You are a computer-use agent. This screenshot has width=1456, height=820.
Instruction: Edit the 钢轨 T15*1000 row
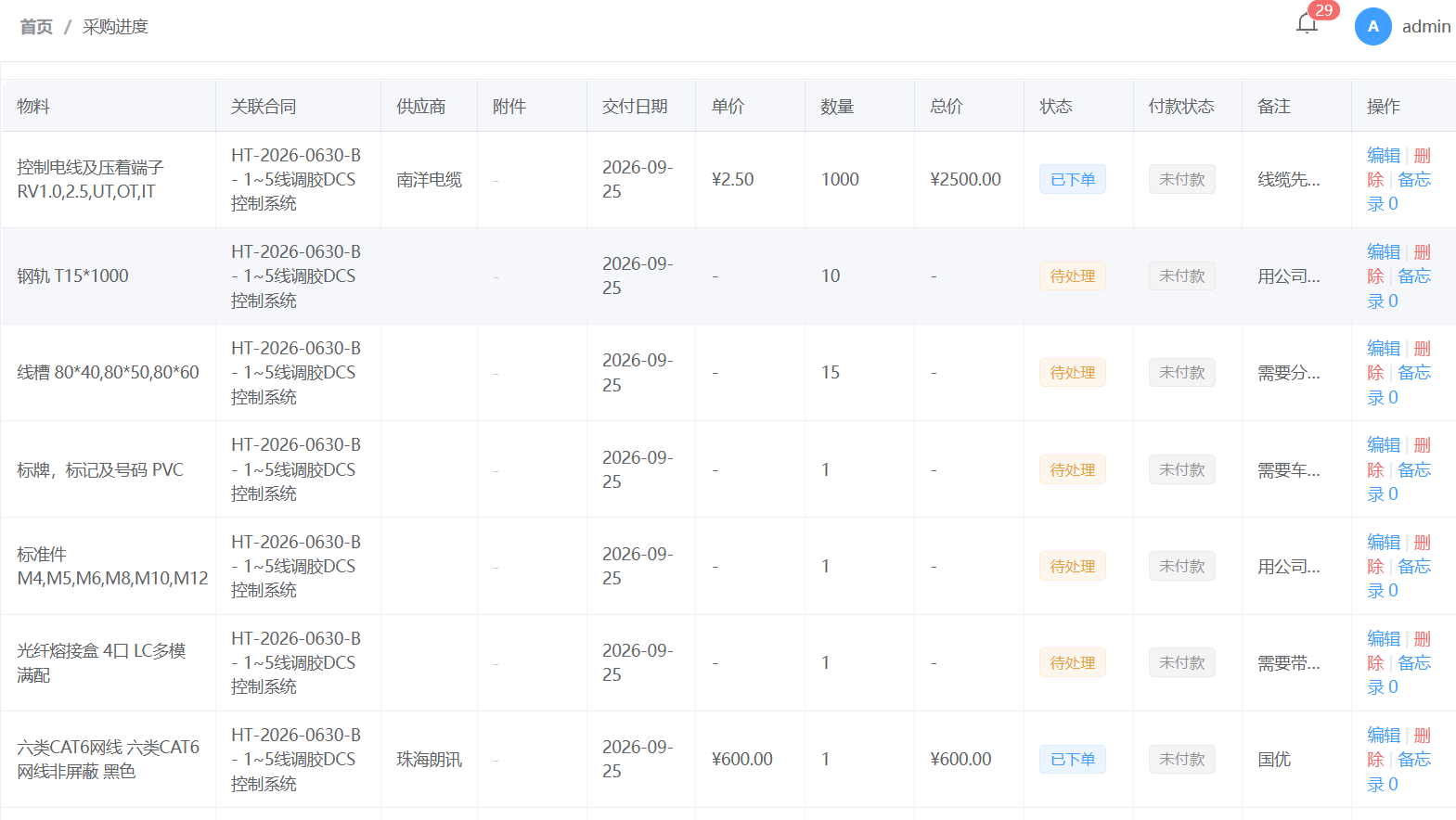[1384, 251]
